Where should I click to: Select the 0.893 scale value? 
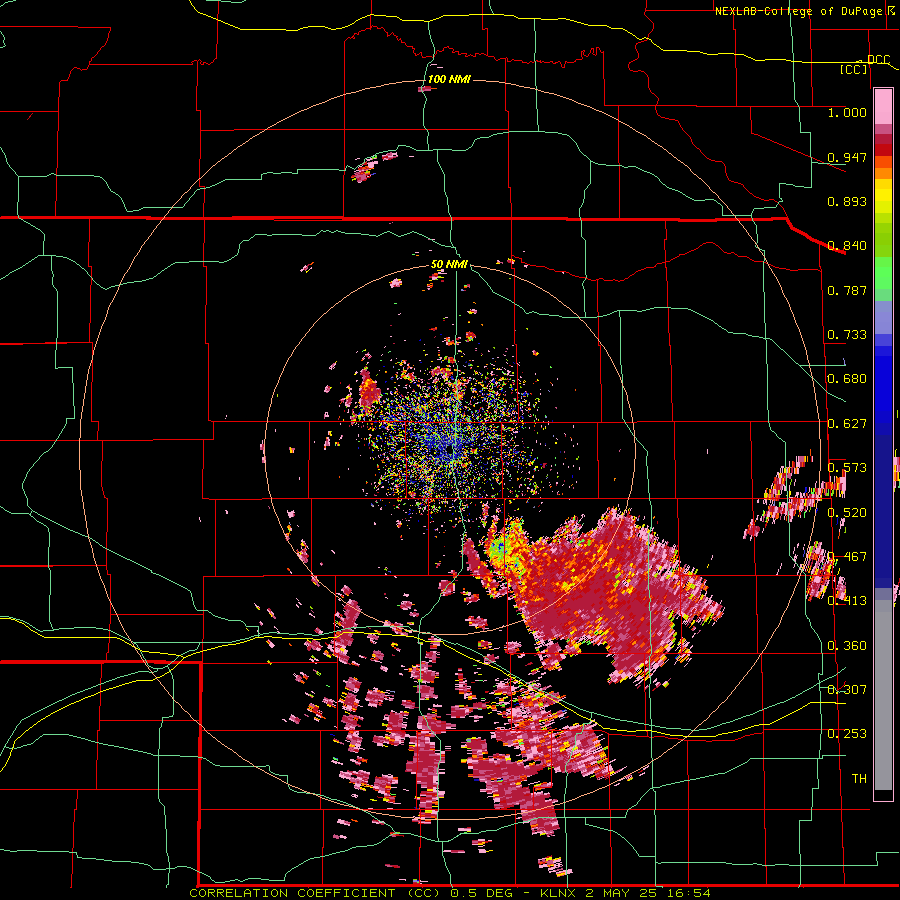[847, 201]
